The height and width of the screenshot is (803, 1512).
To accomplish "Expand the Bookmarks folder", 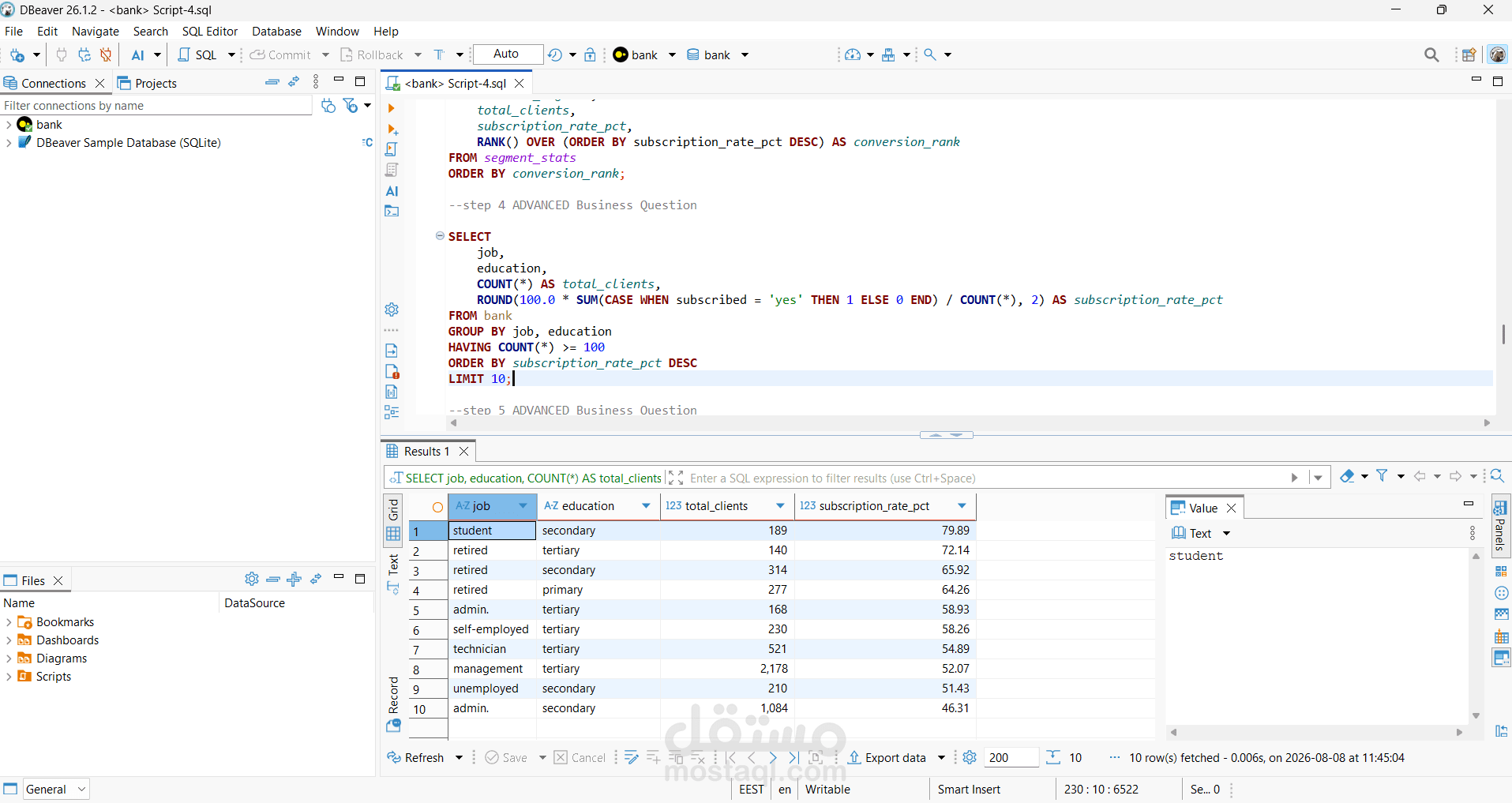I will click(9, 622).
